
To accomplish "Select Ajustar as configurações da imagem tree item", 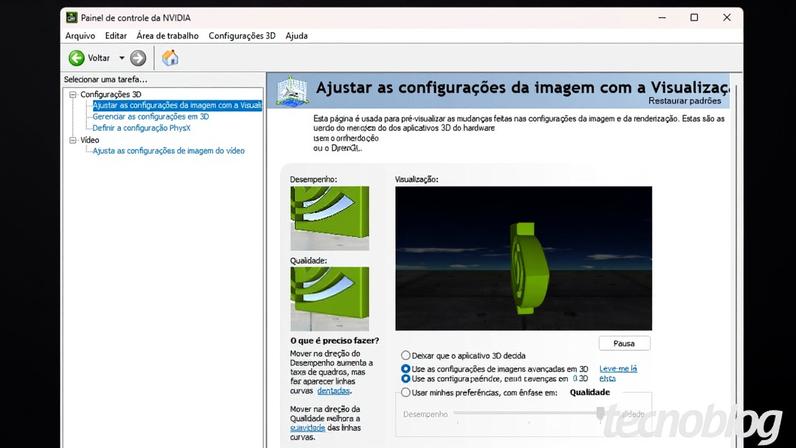I will 177,105.
